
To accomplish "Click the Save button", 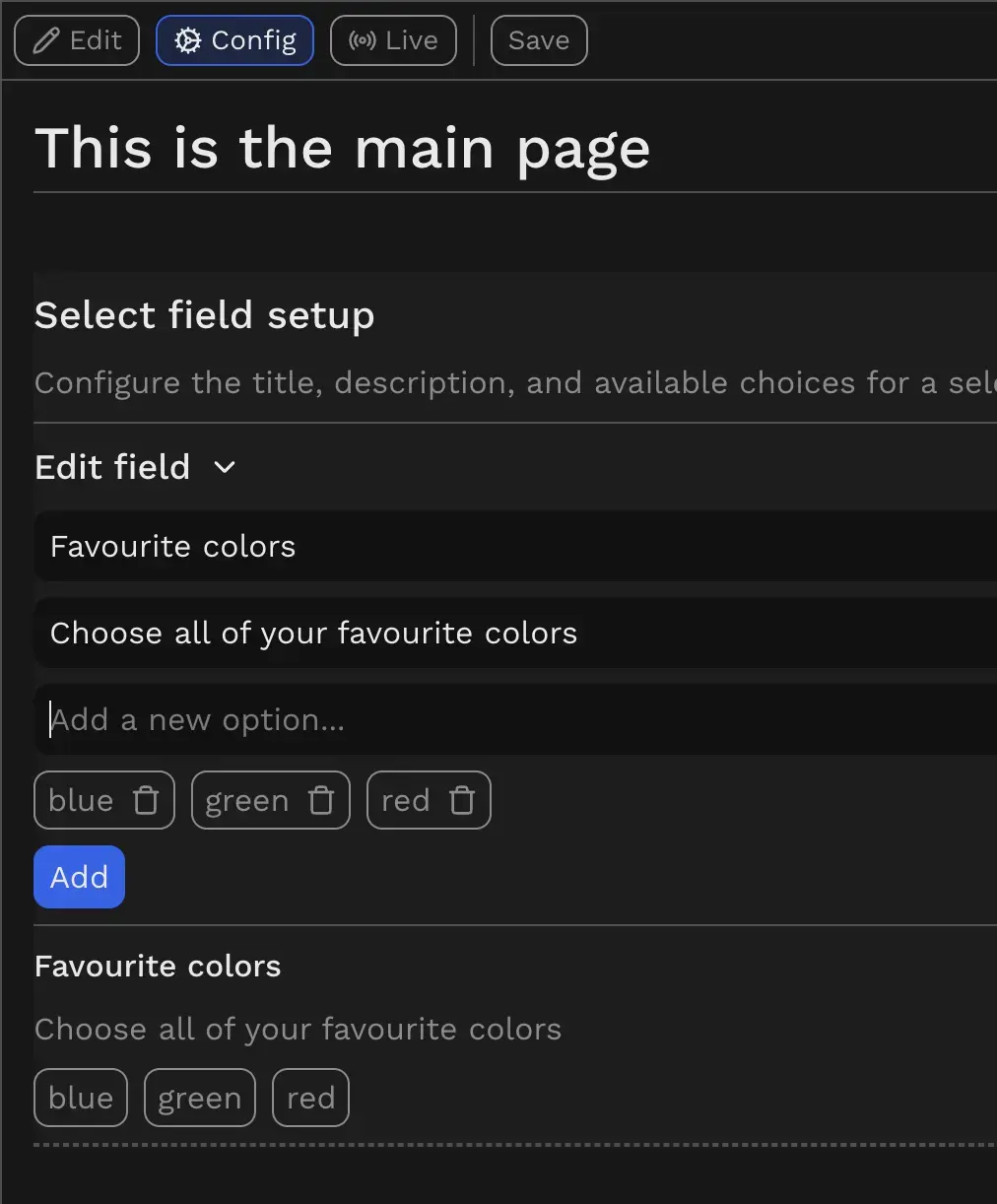I will point(538,39).
